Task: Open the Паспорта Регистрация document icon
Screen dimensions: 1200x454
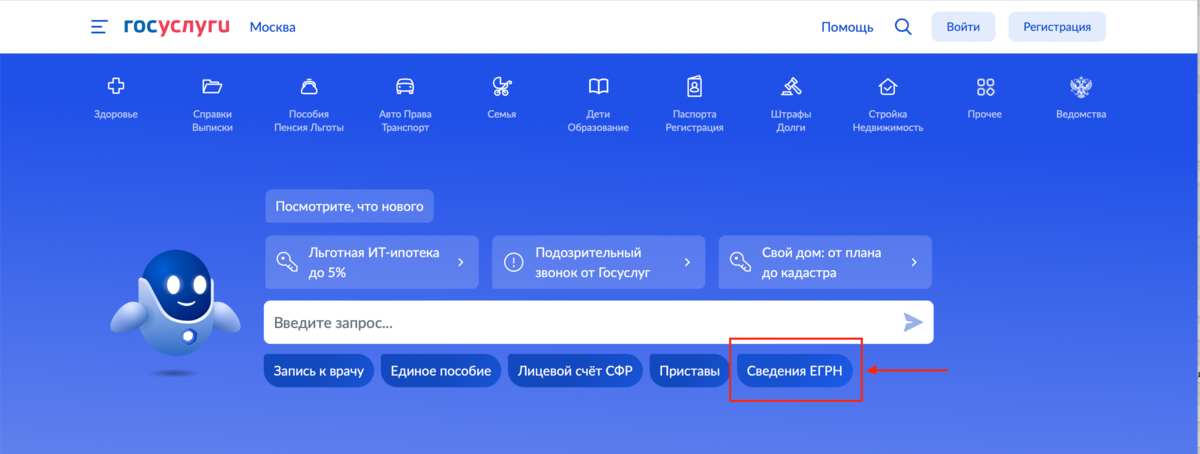Action: tap(695, 86)
